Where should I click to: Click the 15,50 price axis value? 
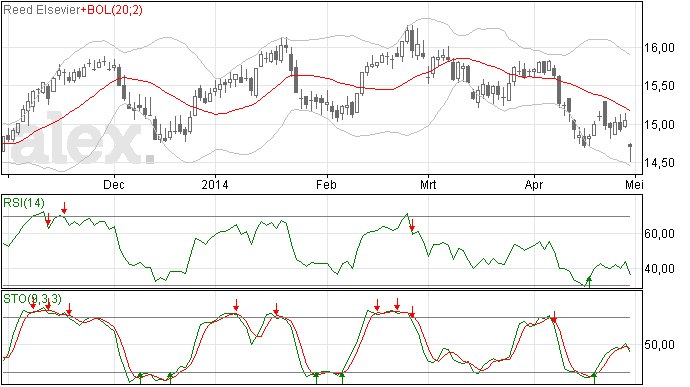659,86
